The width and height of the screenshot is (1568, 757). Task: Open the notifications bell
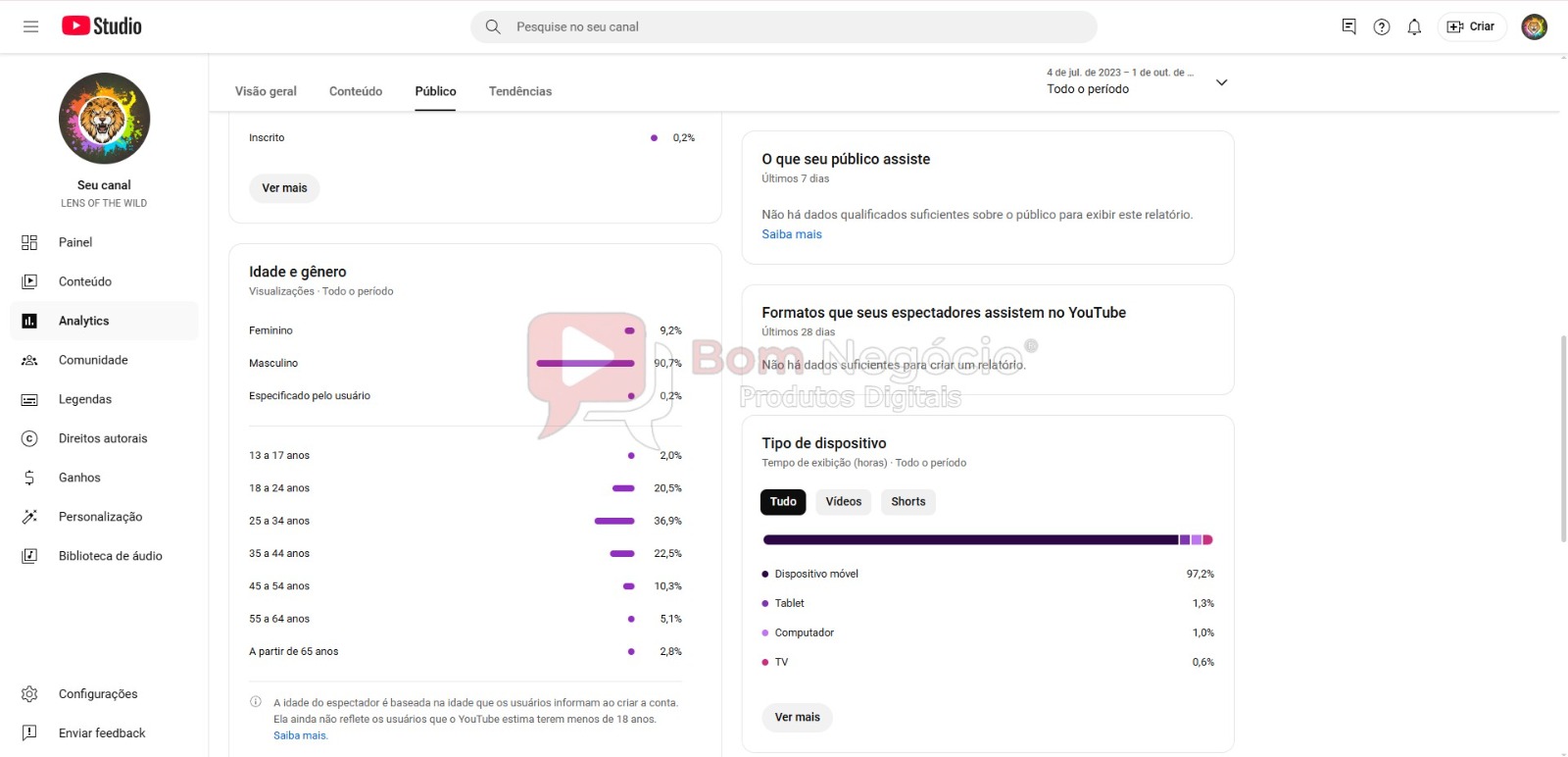(x=1414, y=26)
